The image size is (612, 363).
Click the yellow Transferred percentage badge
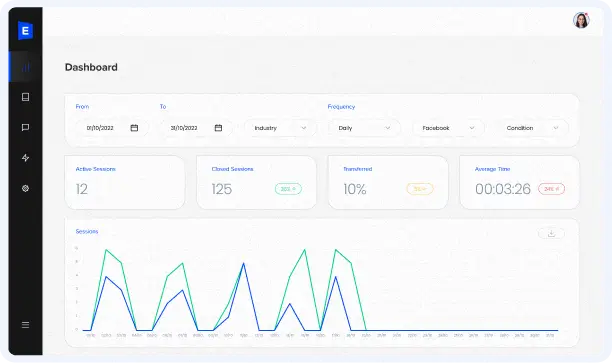click(420, 189)
